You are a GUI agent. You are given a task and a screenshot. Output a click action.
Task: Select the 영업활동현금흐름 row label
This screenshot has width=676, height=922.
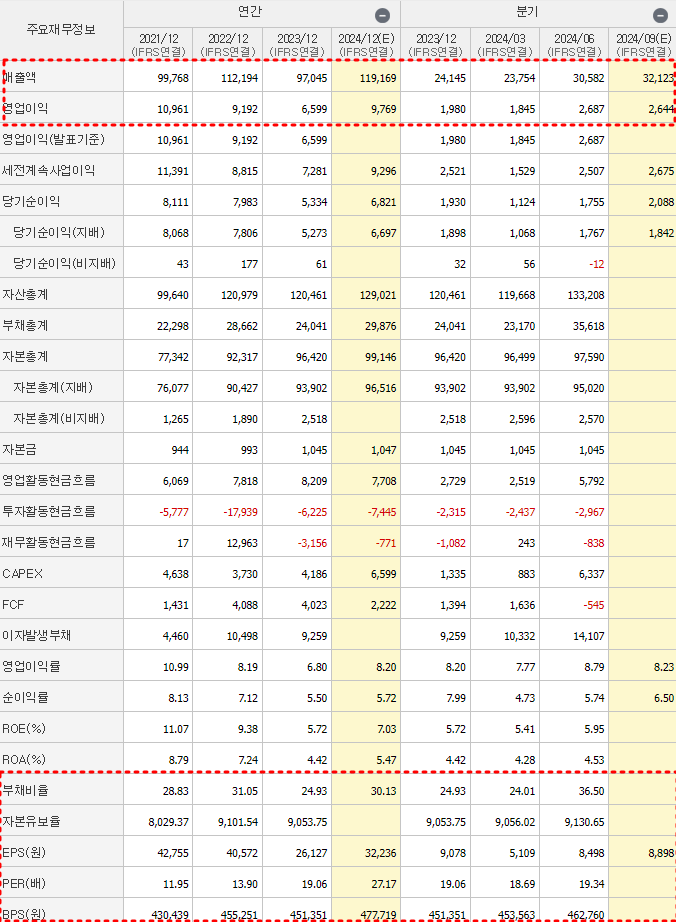49,480
